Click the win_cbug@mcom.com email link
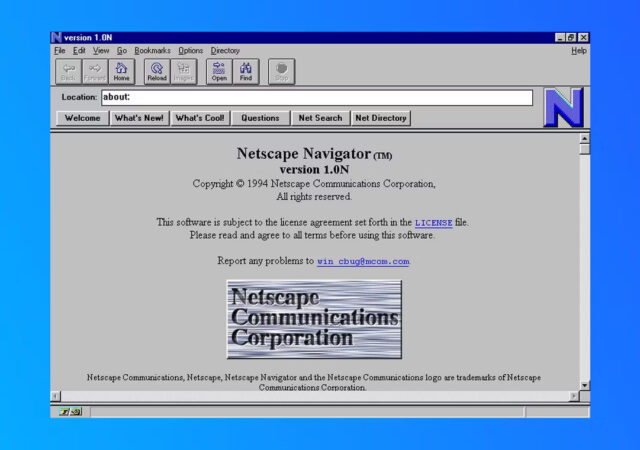Screen dimensions: 640x450 363,261
